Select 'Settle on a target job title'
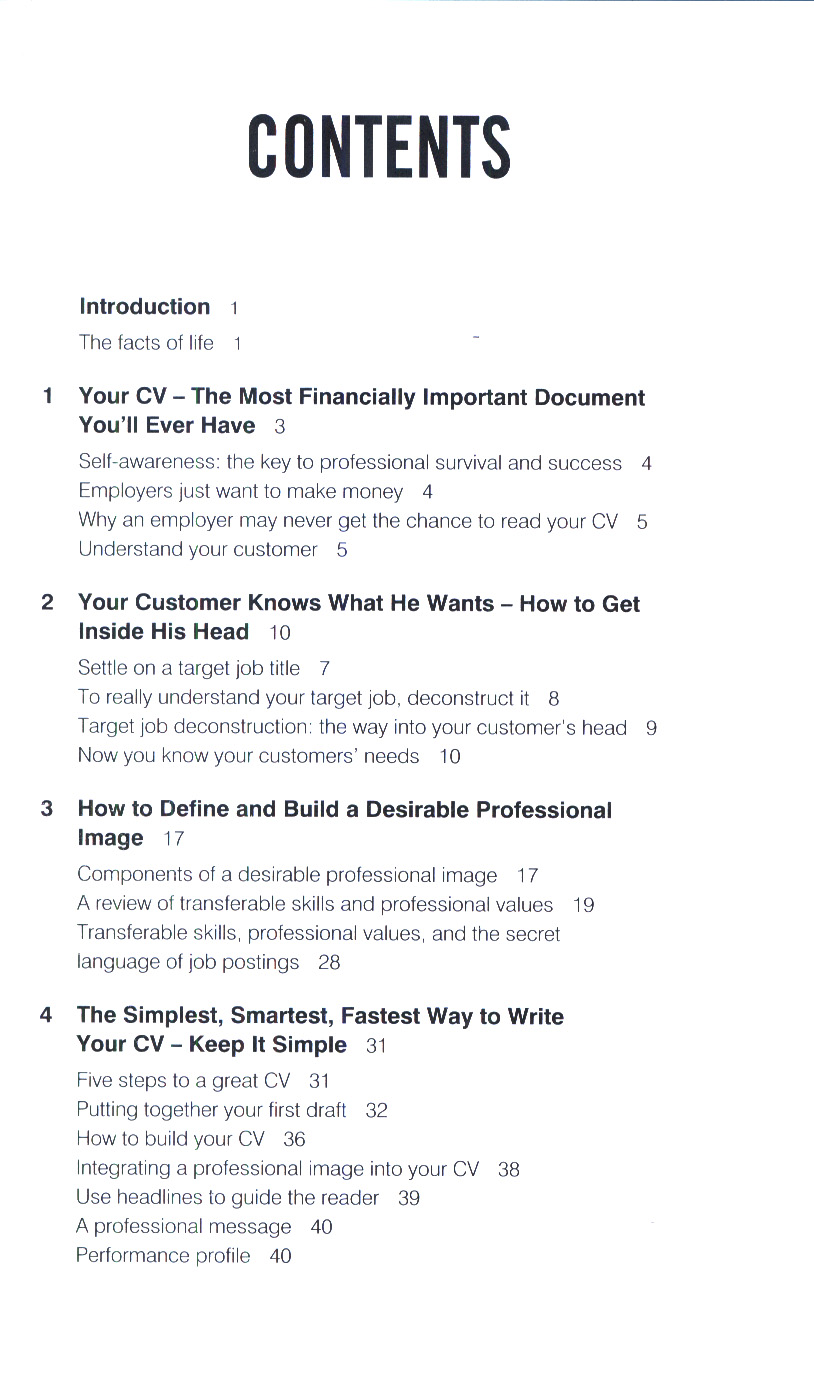Image resolution: width=814 pixels, height=1378 pixels. [x=189, y=669]
